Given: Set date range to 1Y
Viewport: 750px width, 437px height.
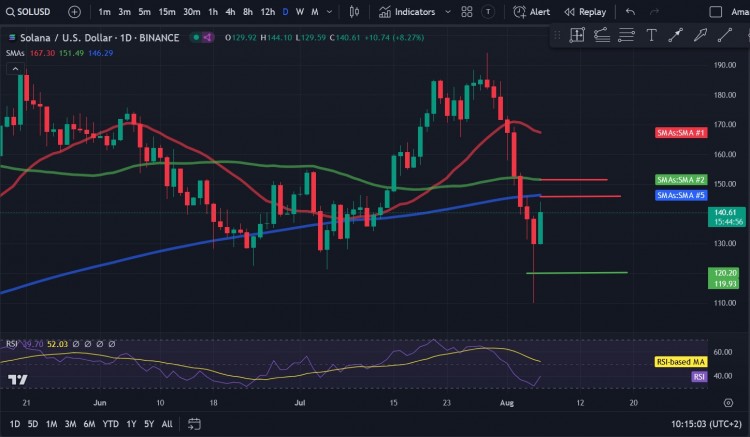Looking at the screenshot, I should coord(131,424).
